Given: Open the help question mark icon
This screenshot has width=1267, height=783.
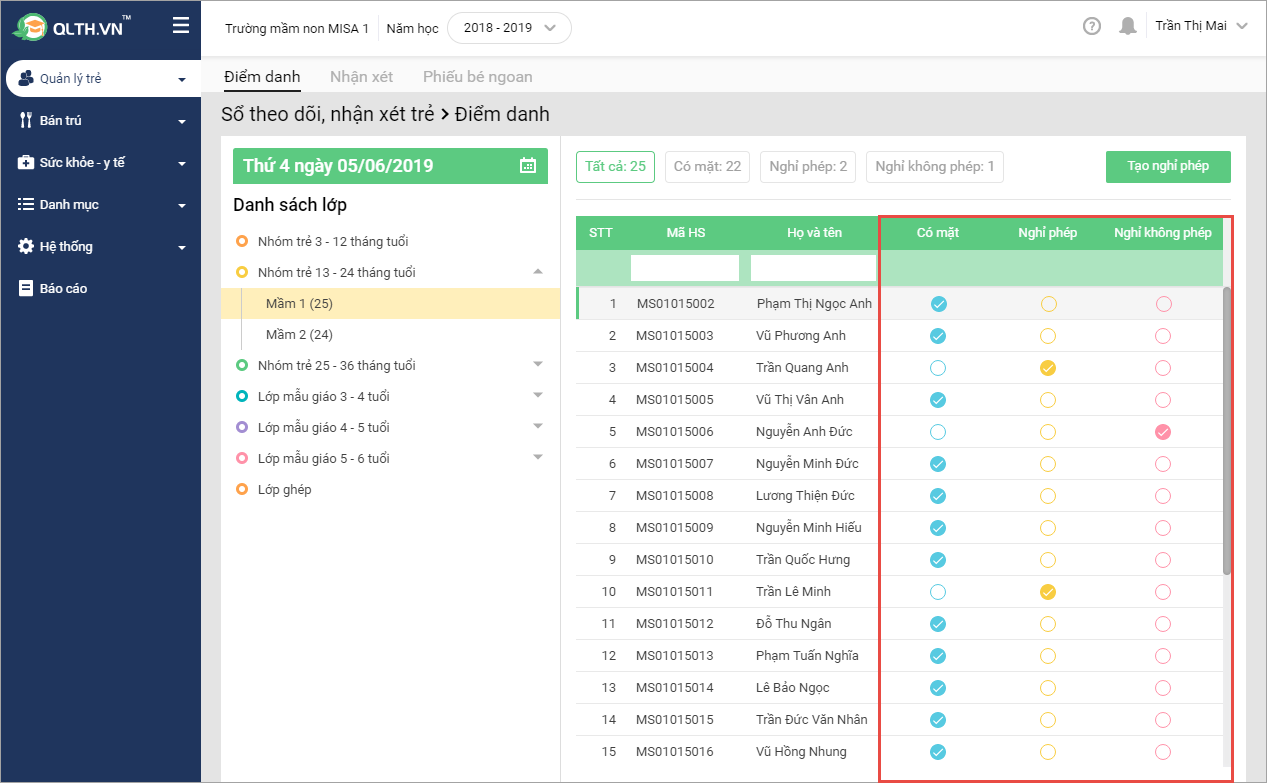Looking at the screenshot, I should pyautogui.click(x=1092, y=27).
